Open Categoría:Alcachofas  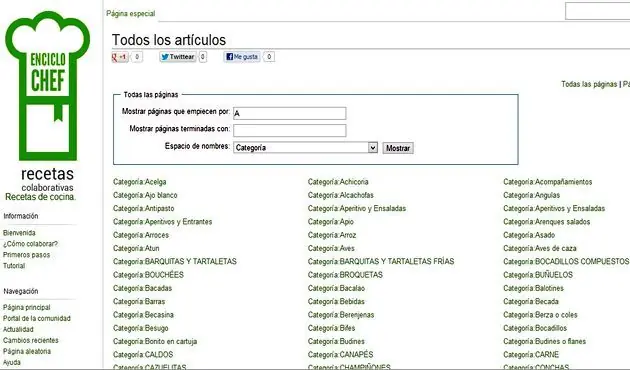tap(341, 195)
